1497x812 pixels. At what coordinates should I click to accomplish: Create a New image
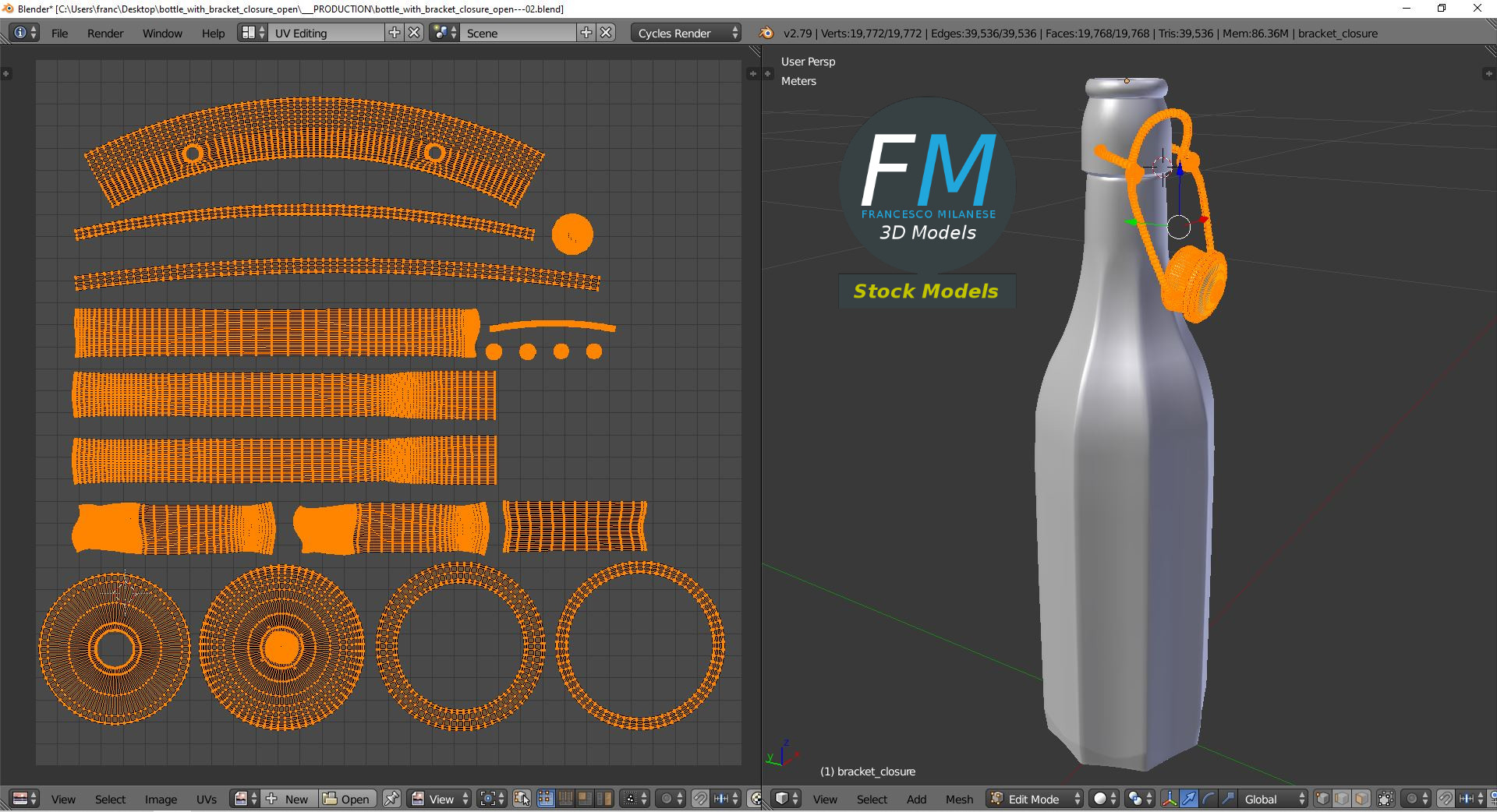288,799
